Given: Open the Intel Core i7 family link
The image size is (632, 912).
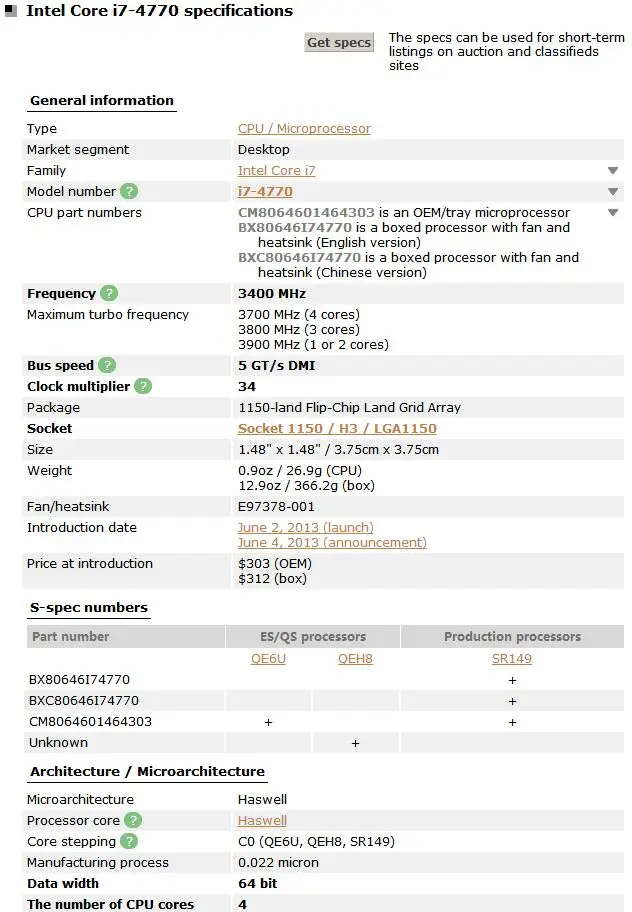Looking at the screenshot, I should [276, 170].
